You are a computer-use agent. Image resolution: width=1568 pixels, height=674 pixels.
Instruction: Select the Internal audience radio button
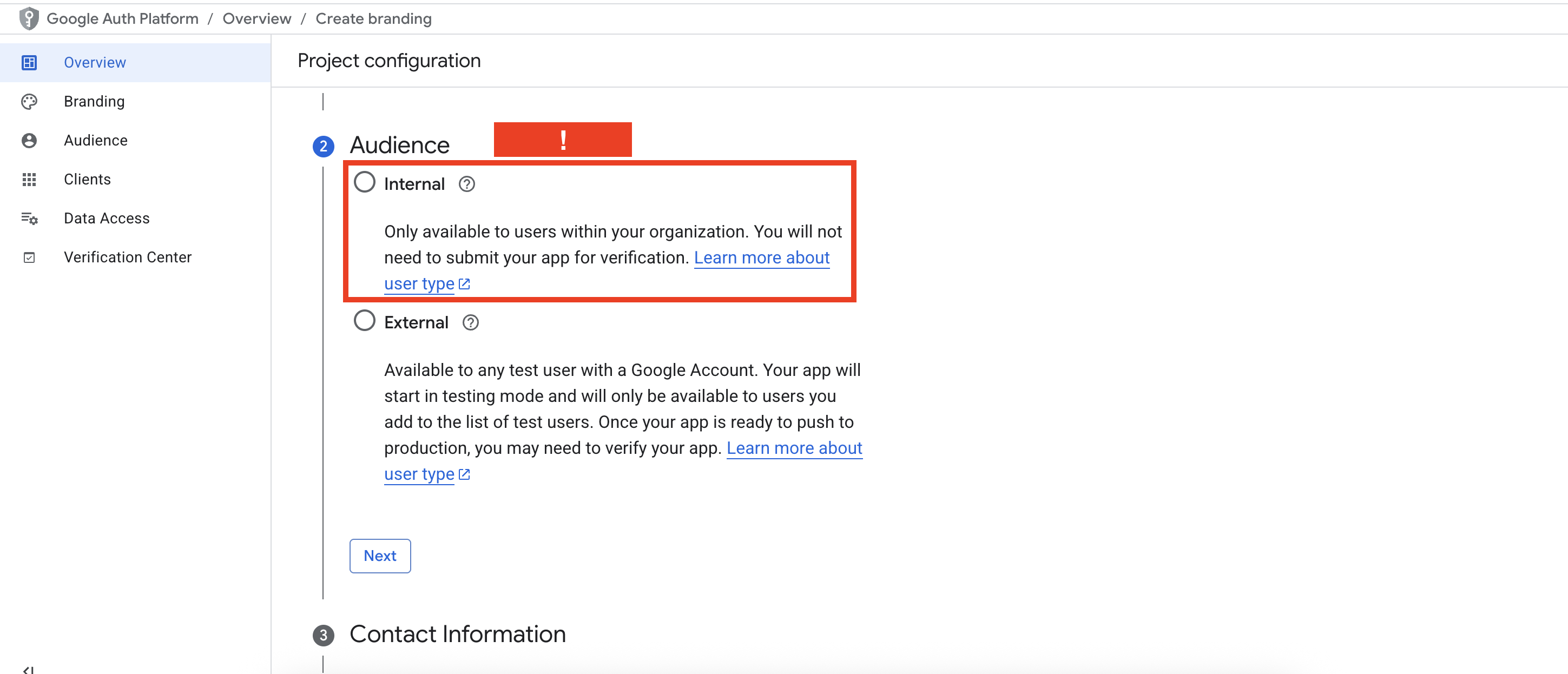[x=364, y=182]
